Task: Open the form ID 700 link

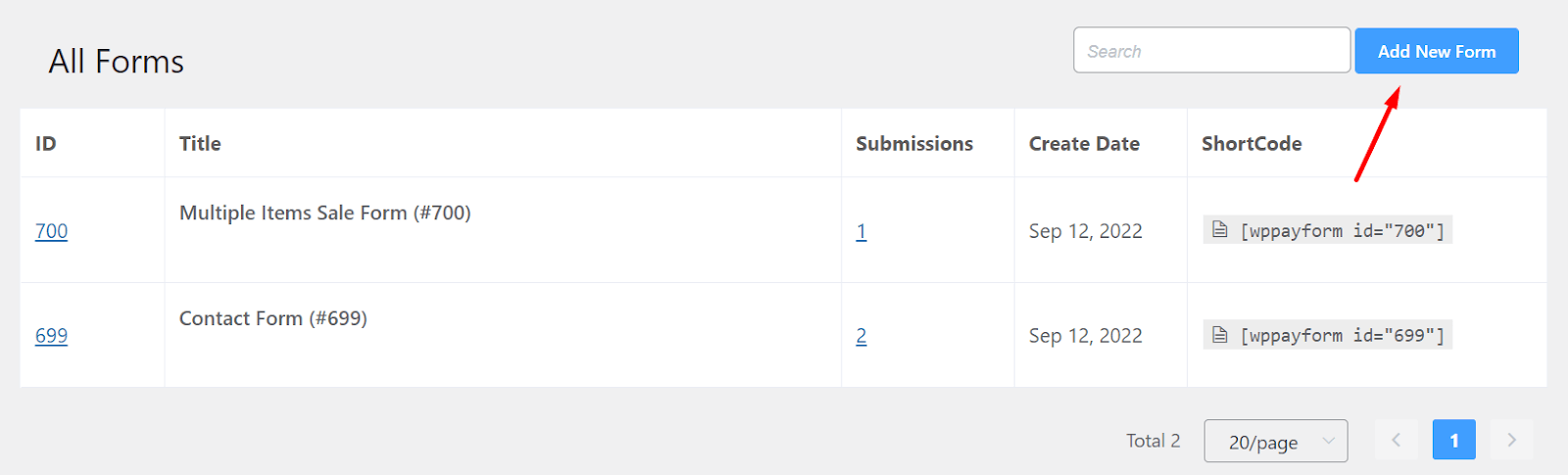Action: click(x=51, y=231)
